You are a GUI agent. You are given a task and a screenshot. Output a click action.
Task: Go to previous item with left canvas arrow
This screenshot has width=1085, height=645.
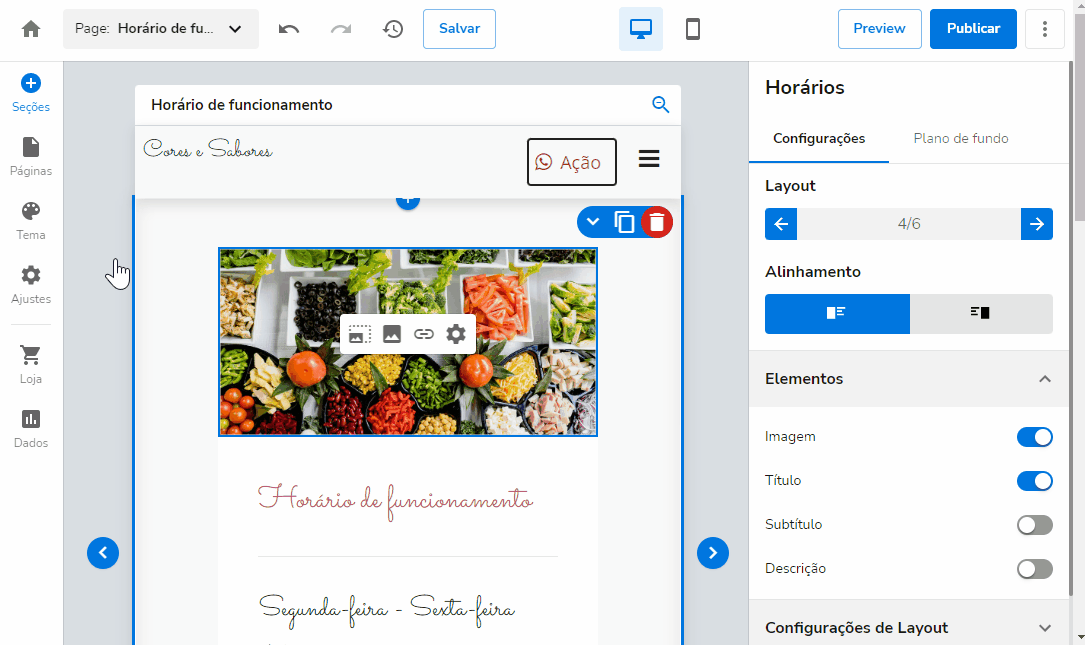(103, 553)
